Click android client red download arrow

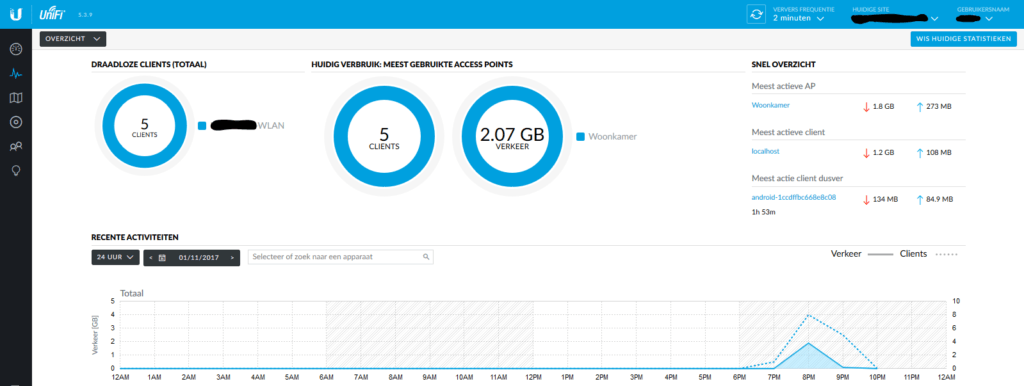tap(867, 199)
